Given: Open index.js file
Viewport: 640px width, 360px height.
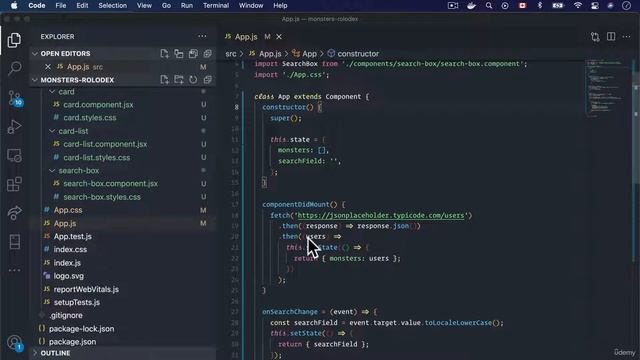Looking at the screenshot, I should [x=67, y=263].
